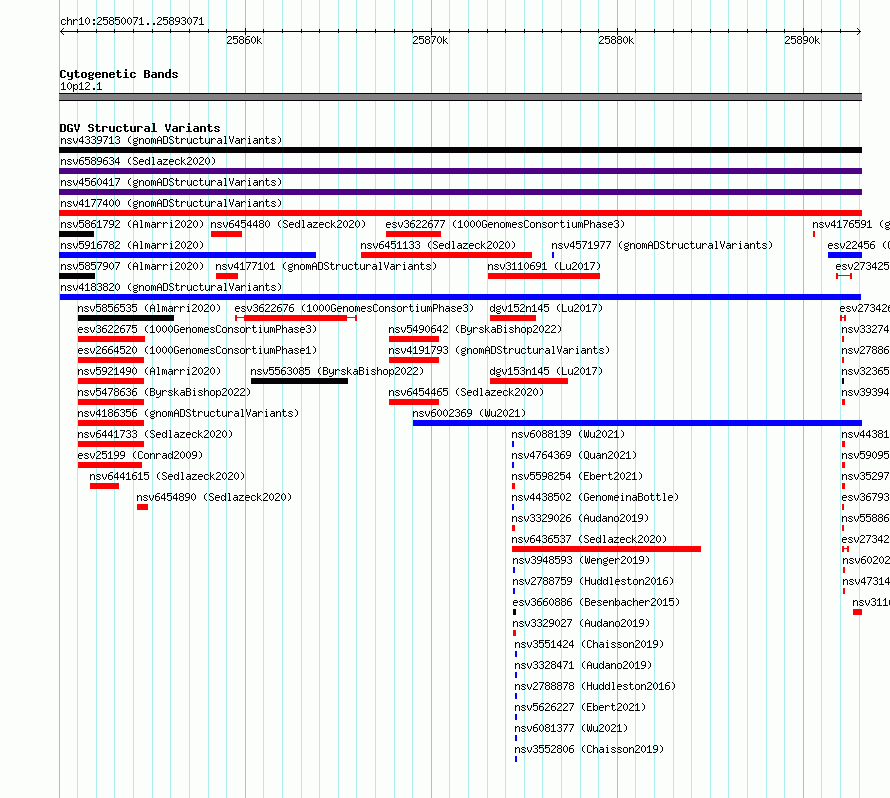Open nsv5626227 (Ebert2021) label
The image size is (890, 798).
pyautogui.click(x=580, y=707)
